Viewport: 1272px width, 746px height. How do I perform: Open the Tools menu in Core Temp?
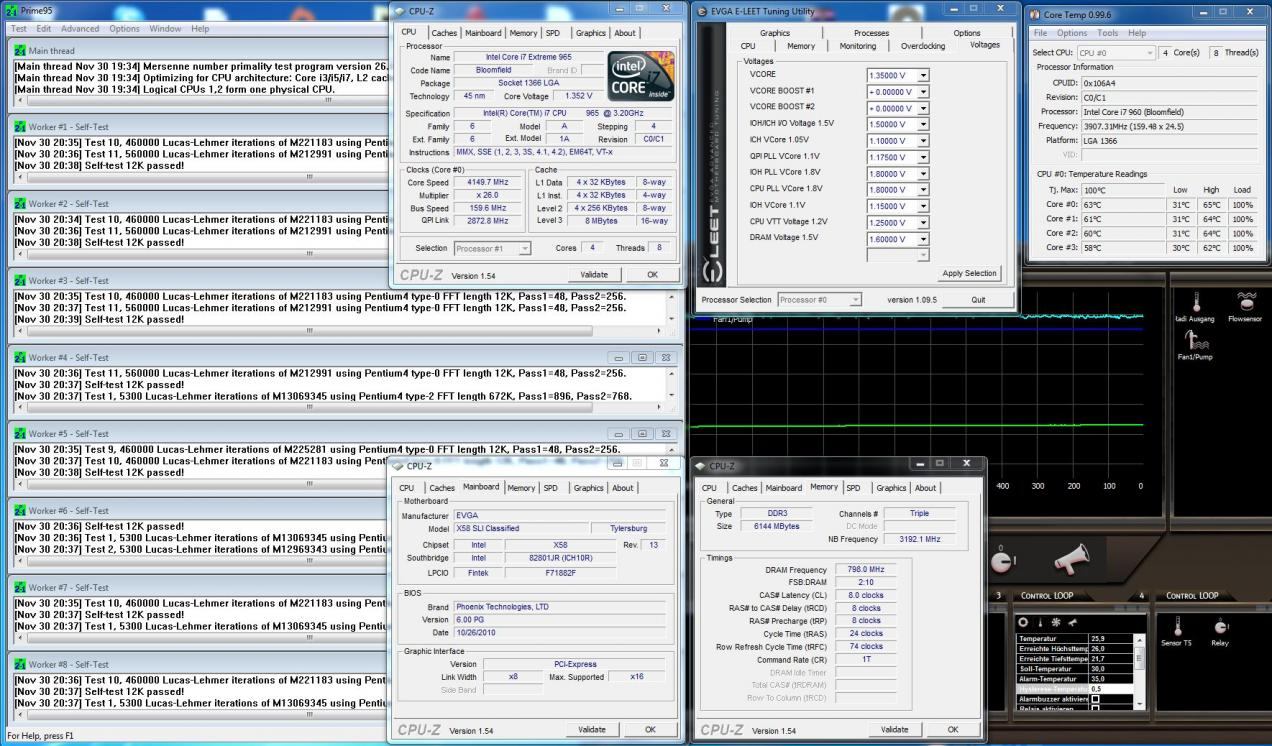(1107, 33)
